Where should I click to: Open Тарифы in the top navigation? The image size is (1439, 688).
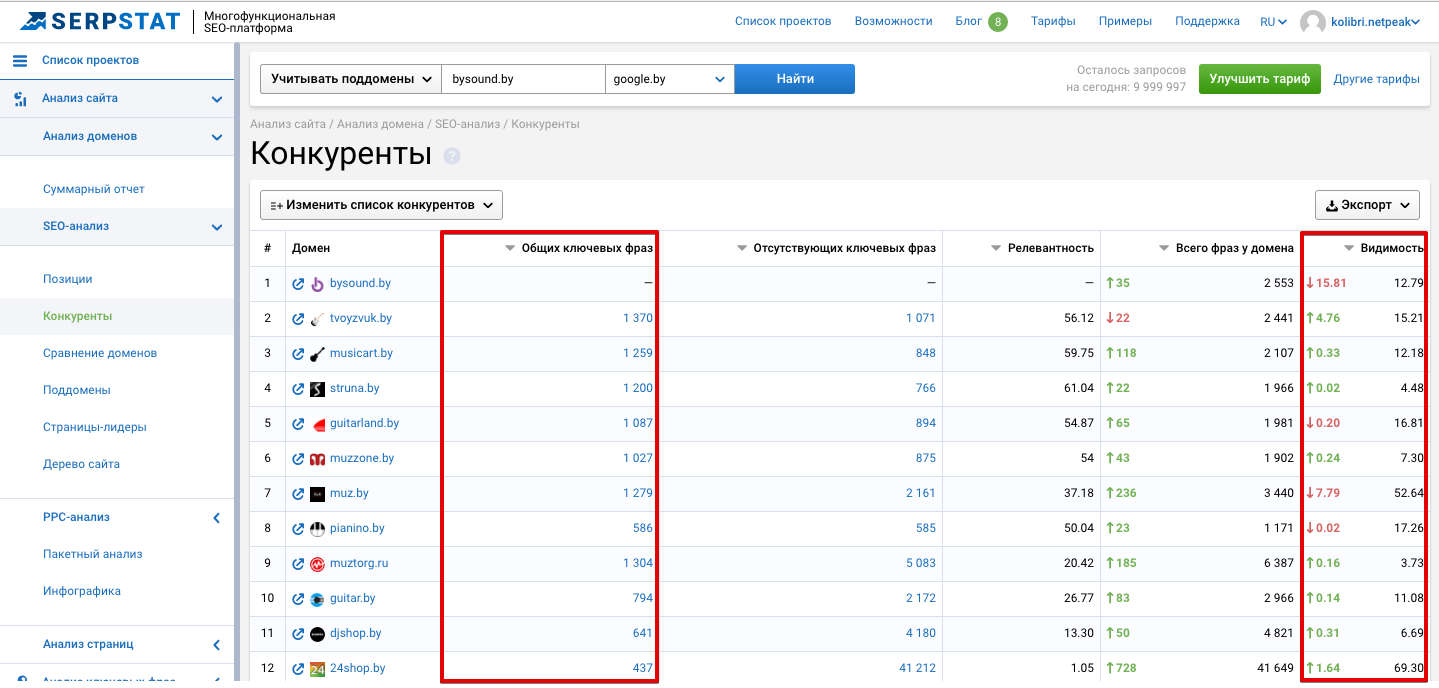coord(1053,22)
